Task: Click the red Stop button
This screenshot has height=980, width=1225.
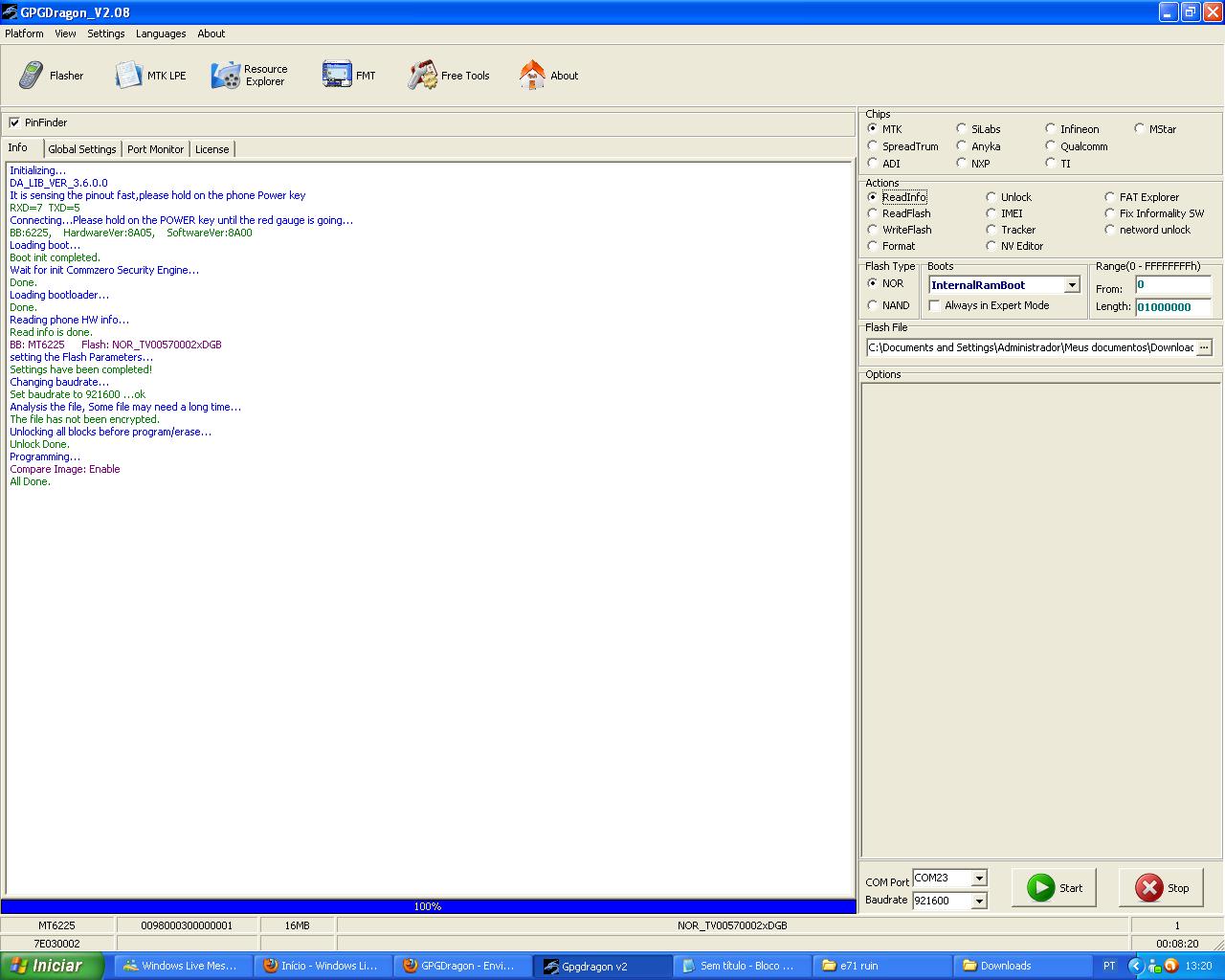Action: click(1161, 888)
